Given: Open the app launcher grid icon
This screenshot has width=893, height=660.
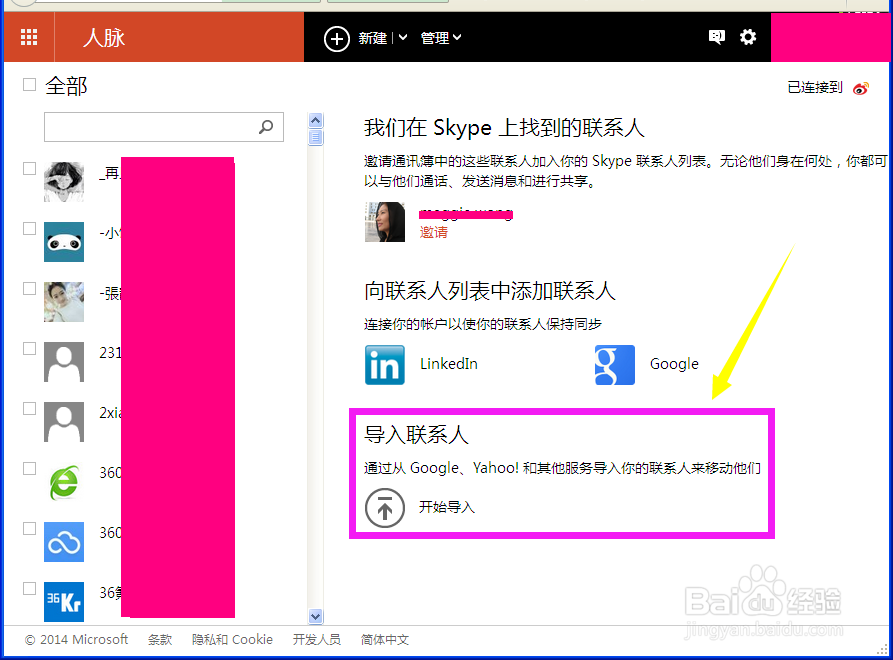Looking at the screenshot, I should point(28,37).
